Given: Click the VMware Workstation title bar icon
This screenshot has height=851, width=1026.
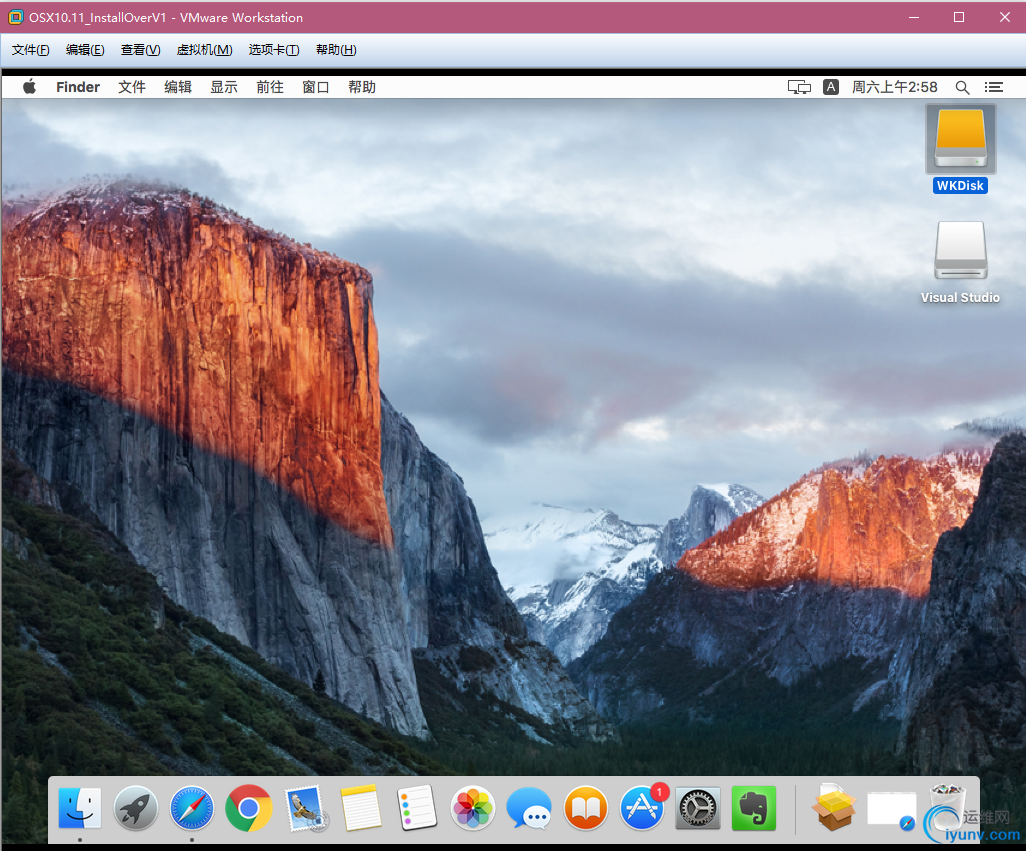Looking at the screenshot, I should coord(15,18).
